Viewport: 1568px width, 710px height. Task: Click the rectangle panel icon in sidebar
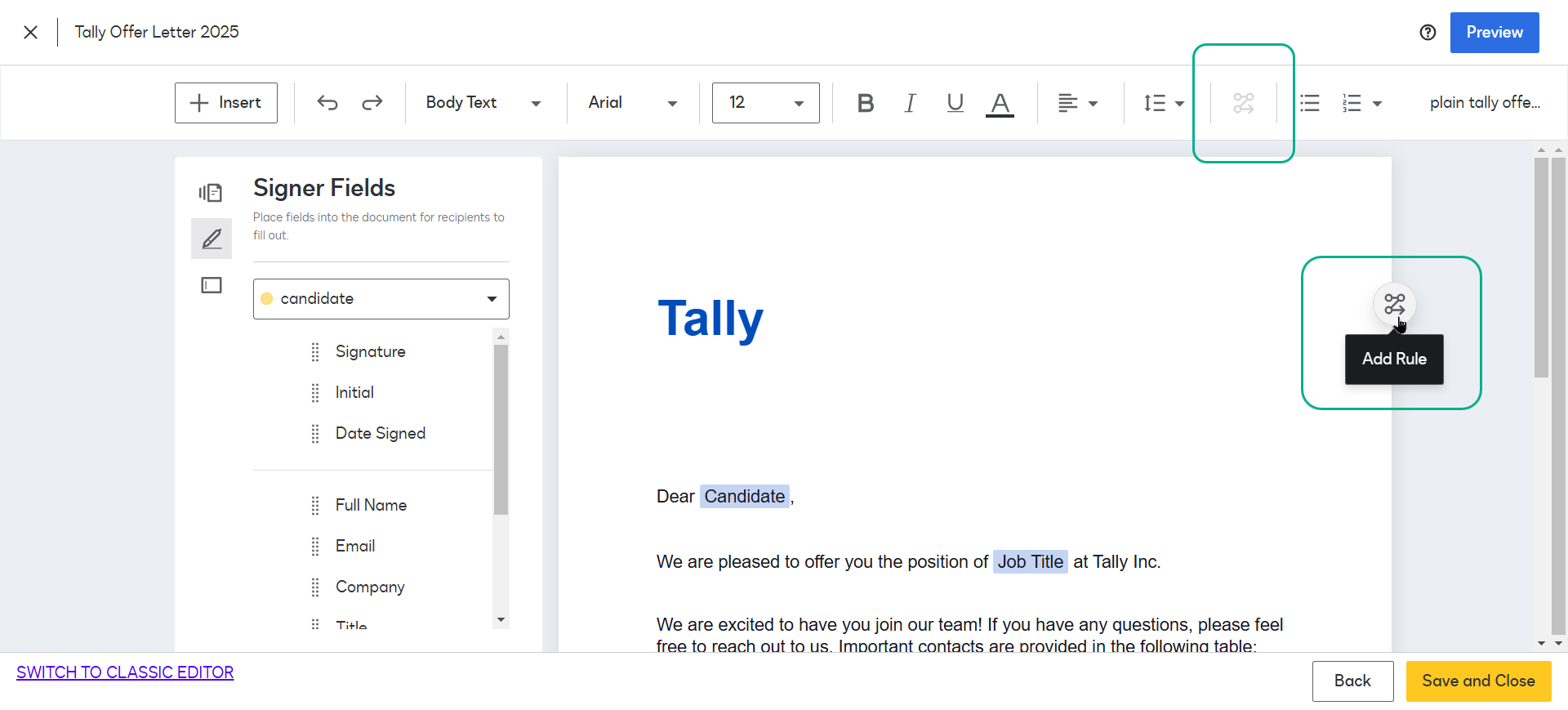(212, 285)
